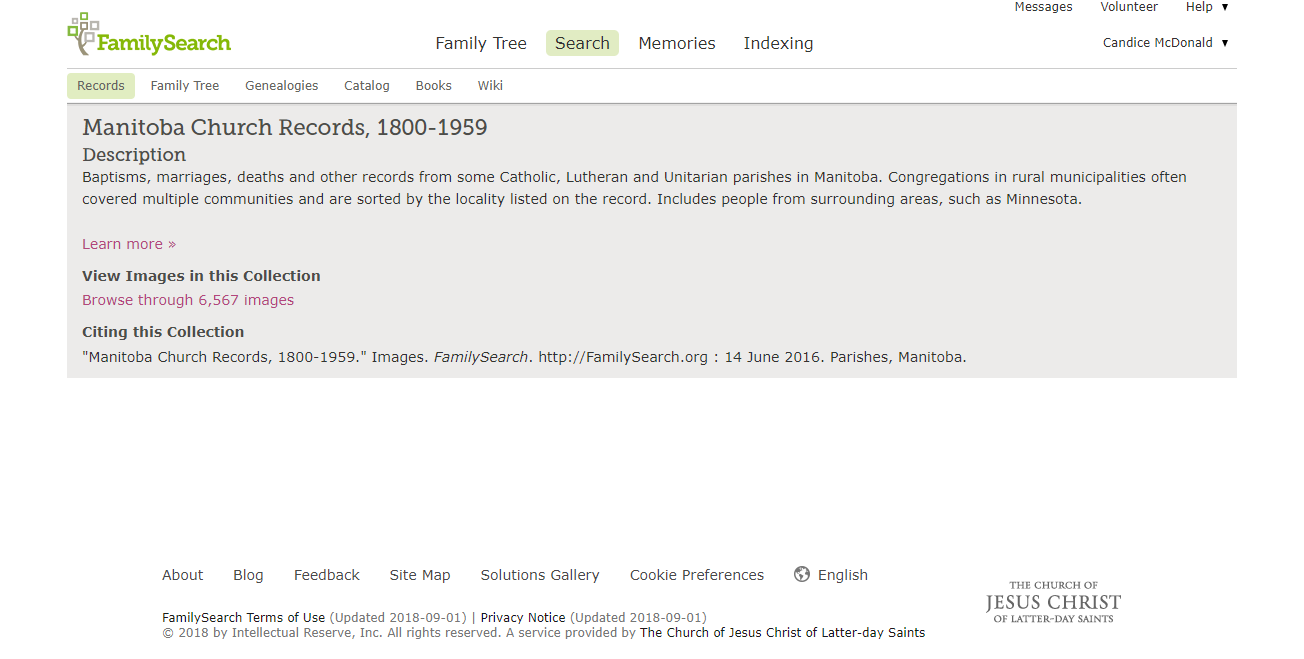1304x659 pixels.
Task: Open the Wiki tab
Action: pyautogui.click(x=490, y=86)
